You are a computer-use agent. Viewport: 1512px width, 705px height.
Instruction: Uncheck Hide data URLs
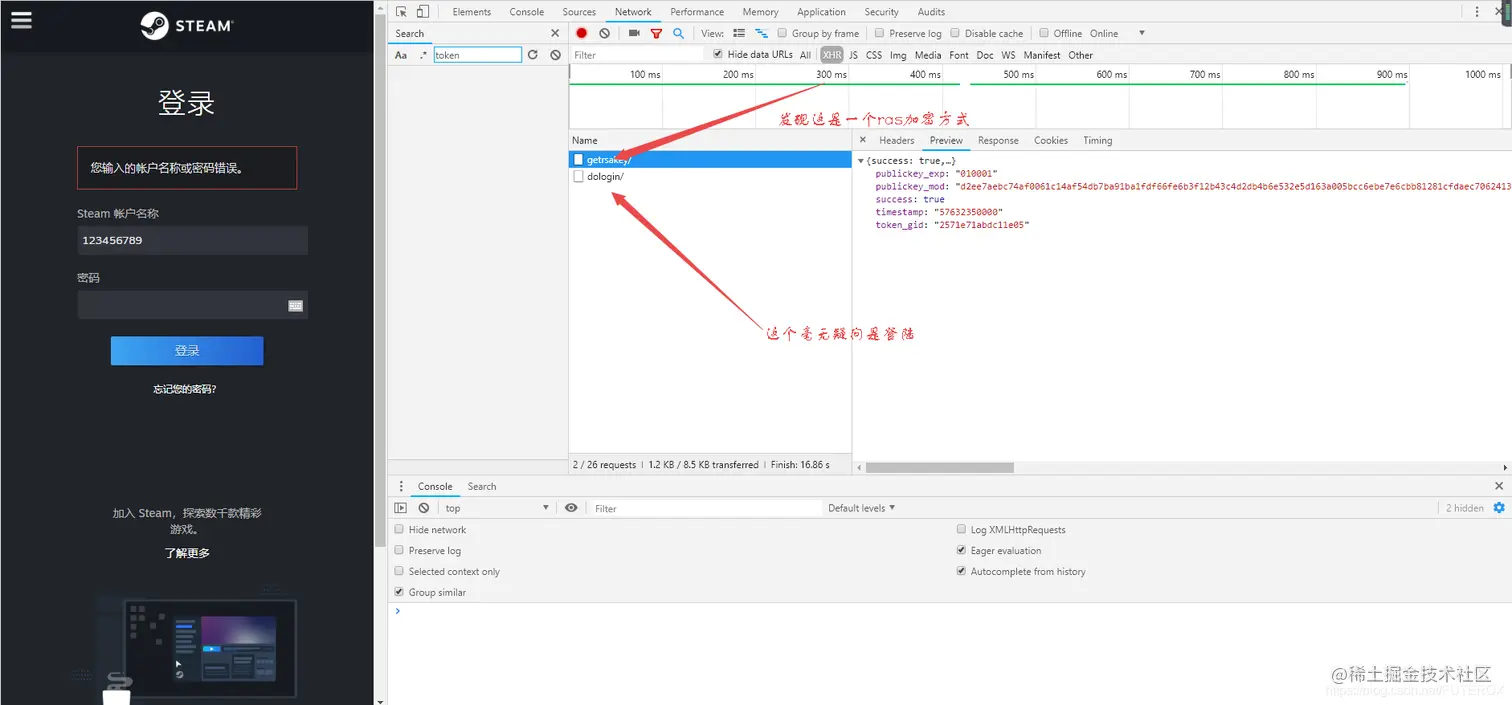718,54
